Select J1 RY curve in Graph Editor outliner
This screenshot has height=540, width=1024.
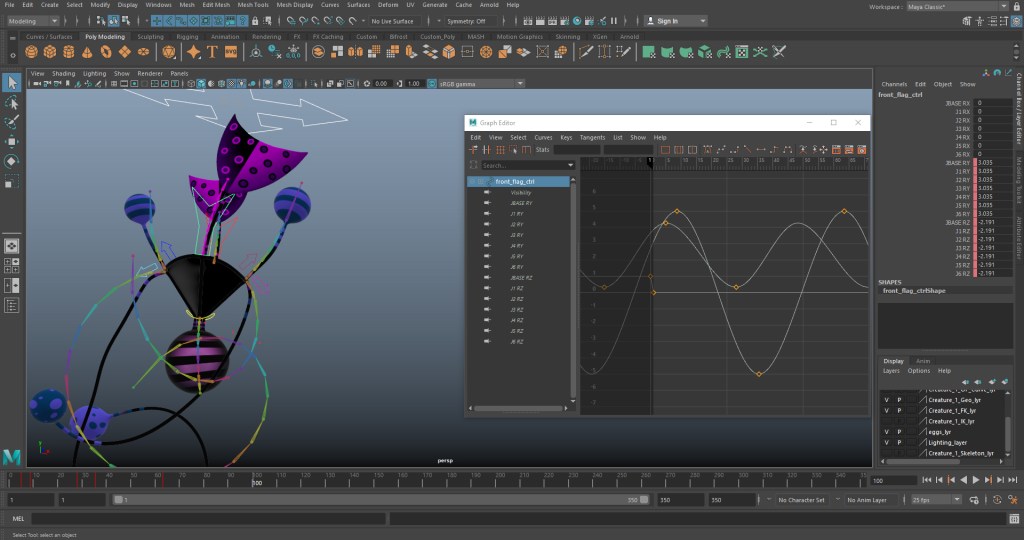point(517,214)
